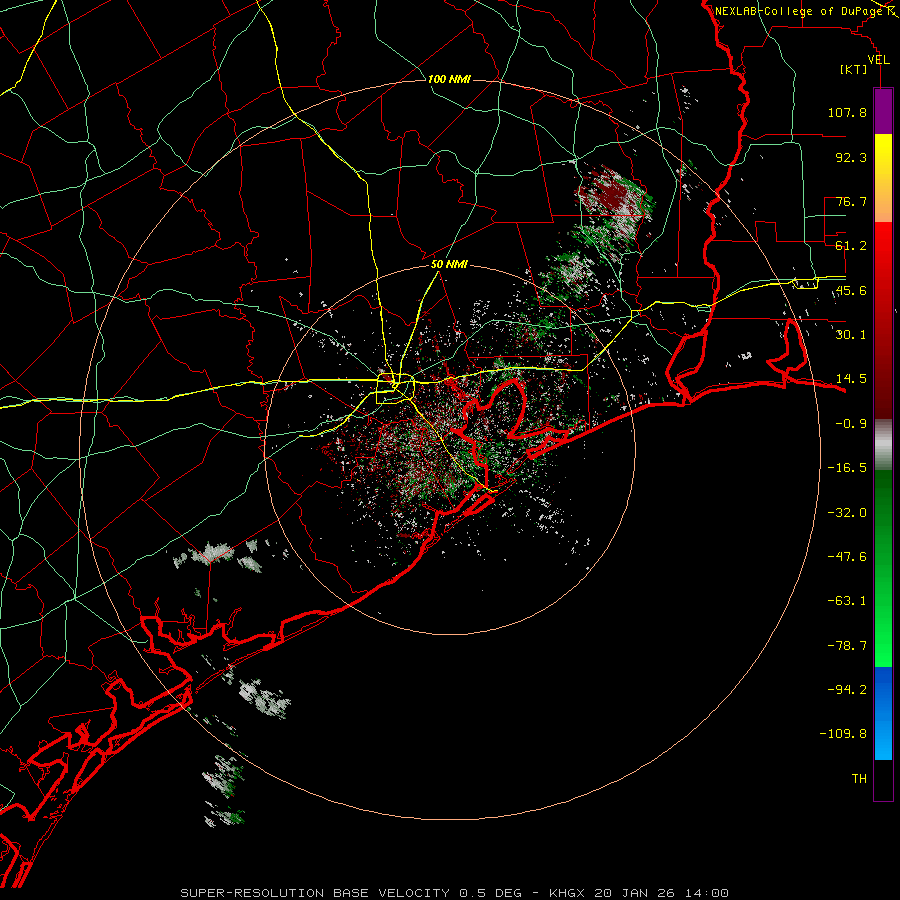Select the -0.9 scale label
Viewport: 900px width, 900px height.
pos(851,424)
